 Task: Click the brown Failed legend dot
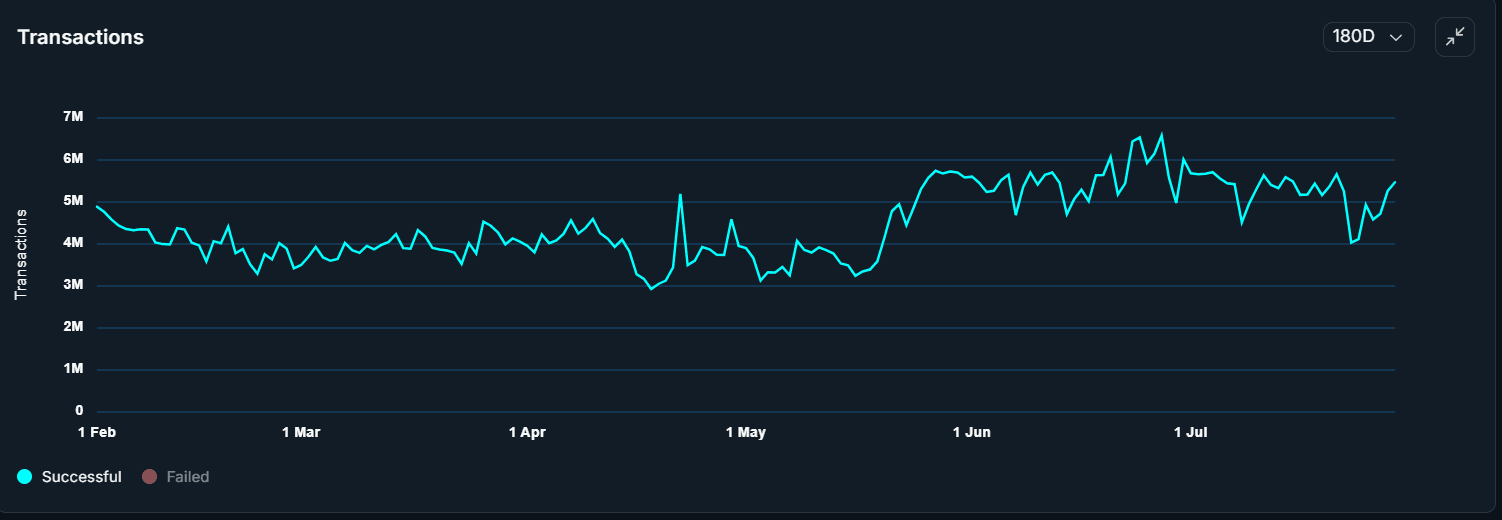point(150,477)
